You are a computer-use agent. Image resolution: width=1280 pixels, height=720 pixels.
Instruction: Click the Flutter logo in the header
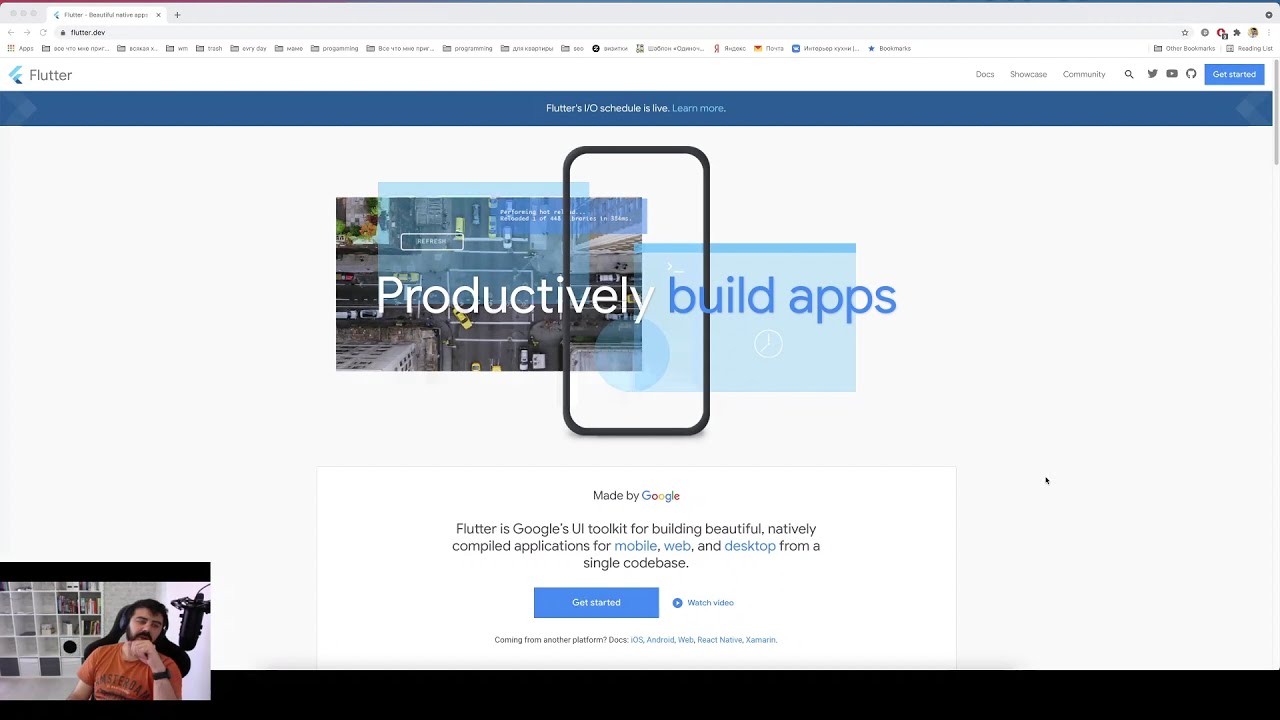point(40,75)
